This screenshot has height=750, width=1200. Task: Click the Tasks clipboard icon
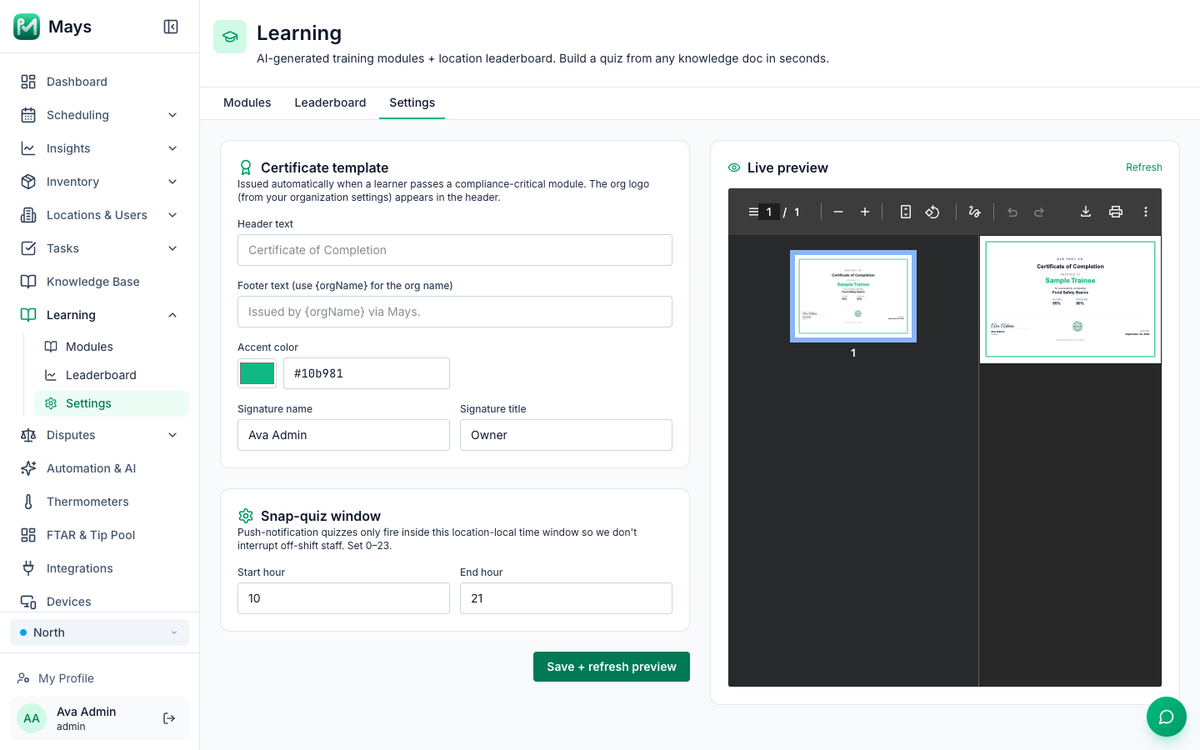pos(28,248)
